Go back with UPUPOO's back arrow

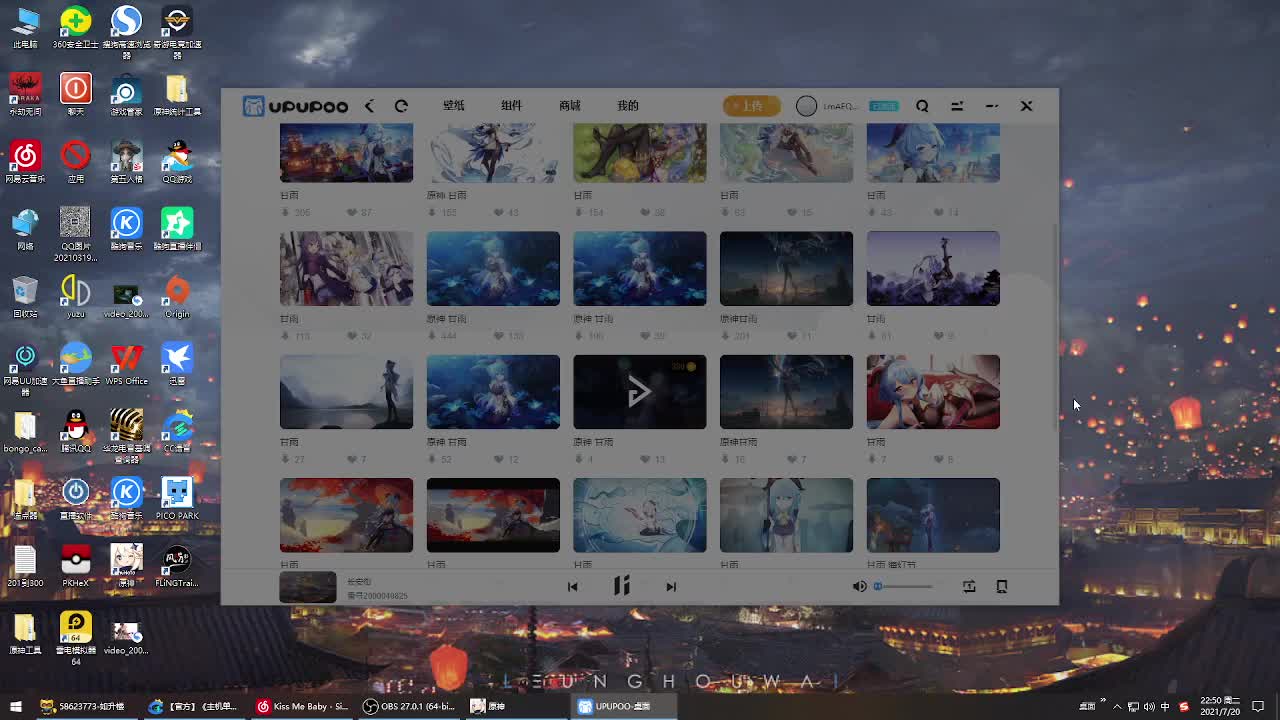370,106
